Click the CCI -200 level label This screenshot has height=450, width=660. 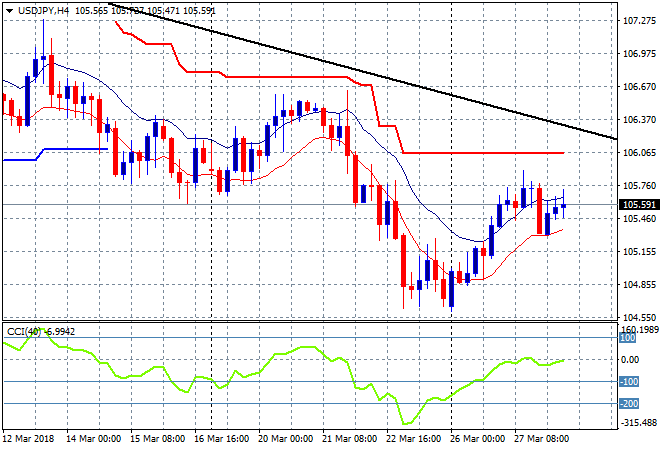tap(629, 404)
